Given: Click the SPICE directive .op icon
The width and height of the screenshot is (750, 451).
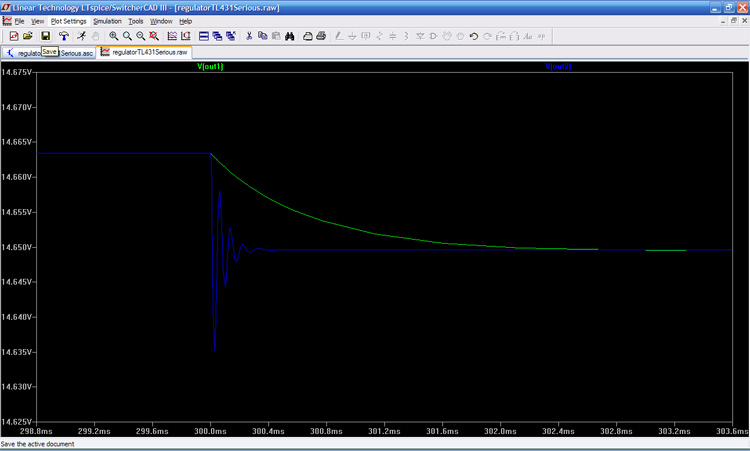Looking at the screenshot, I should point(541,36).
